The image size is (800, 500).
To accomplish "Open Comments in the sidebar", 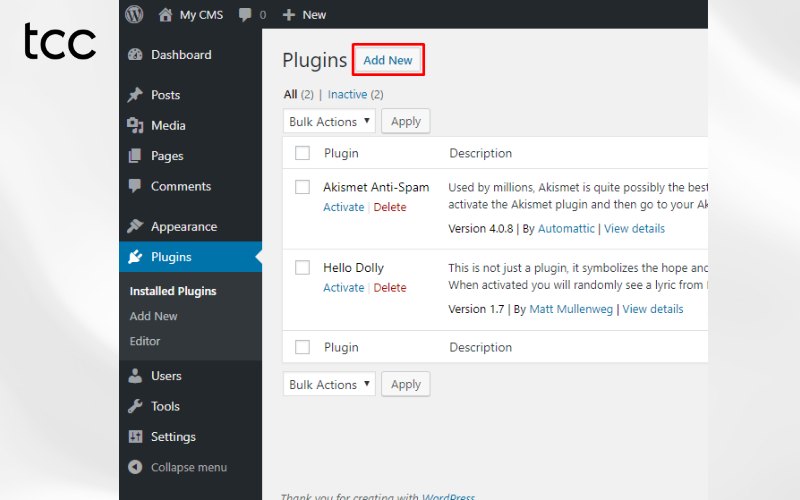I will (181, 186).
